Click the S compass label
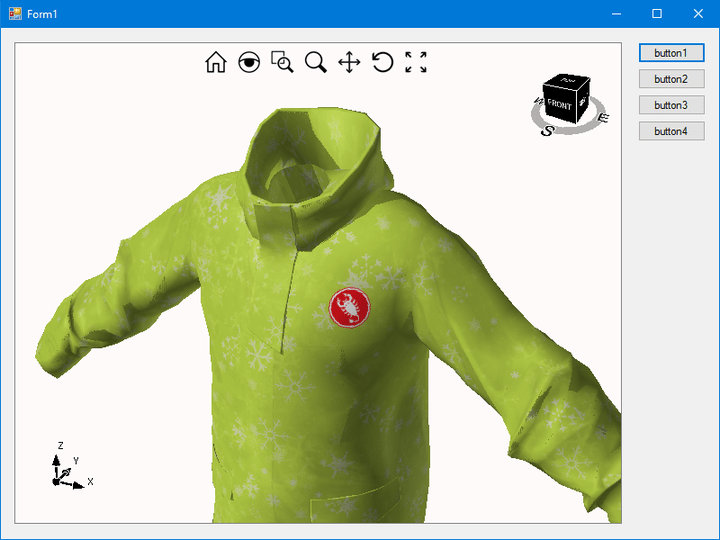 pos(547,130)
